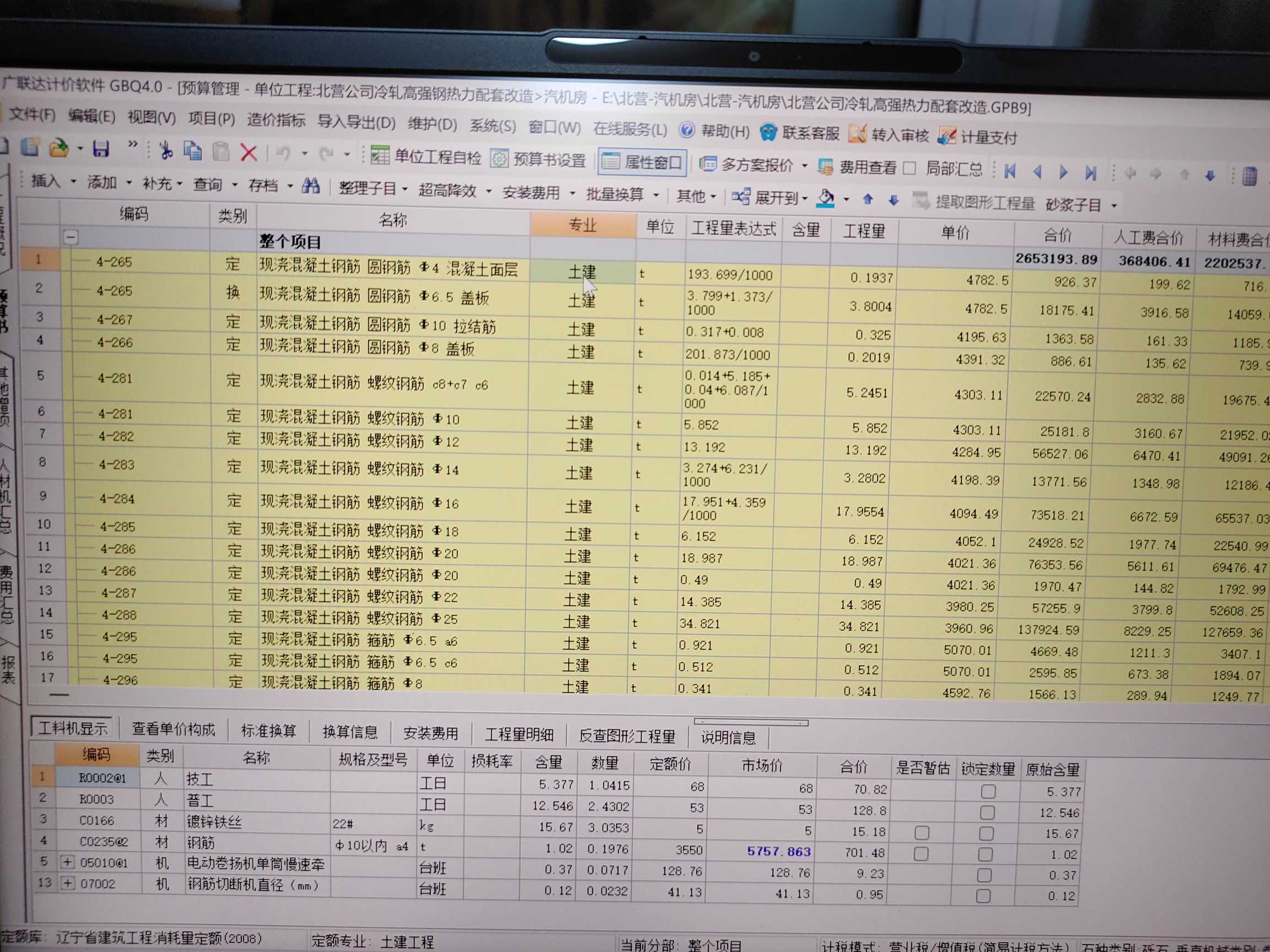1270x952 pixels.
Task: Toggle 锁定数量 checkbox for 普工 row
Action: click(988, 813)
